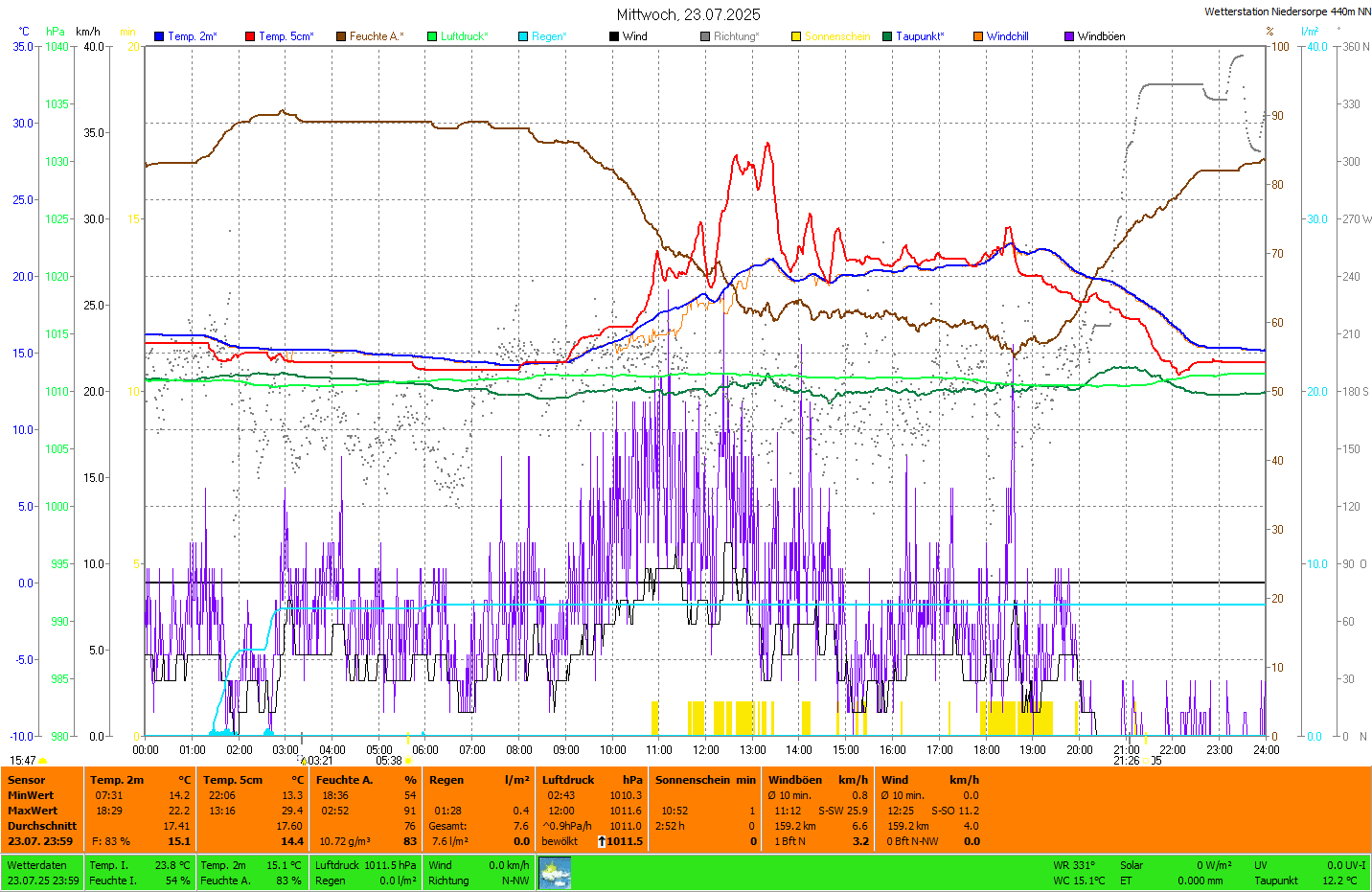Click the Wetterstation Niedersorpe station label
The width and height of the screenshot is (1372, 892).
click(1287, 11)
